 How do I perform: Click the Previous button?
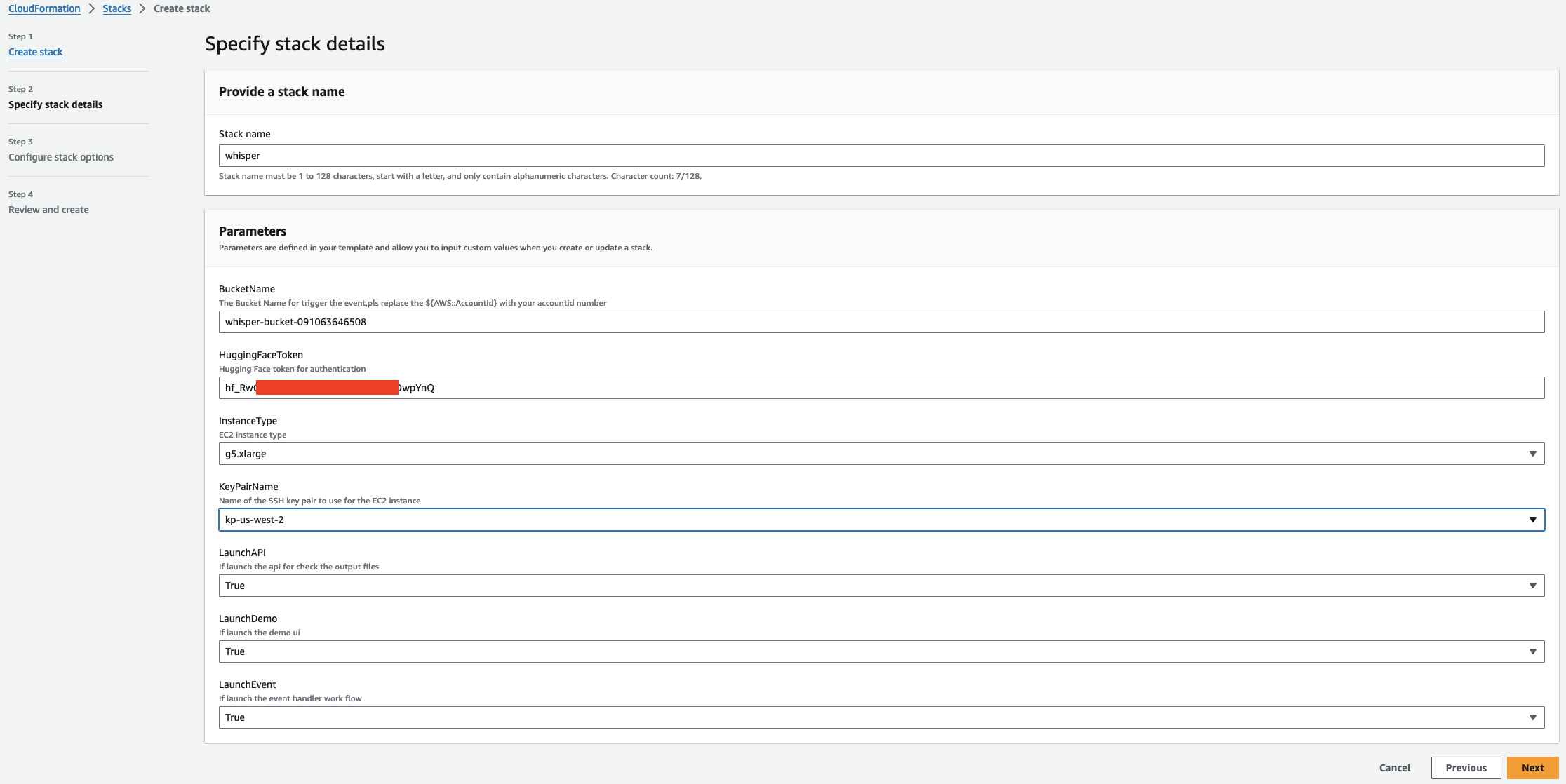pos(1466,768)
